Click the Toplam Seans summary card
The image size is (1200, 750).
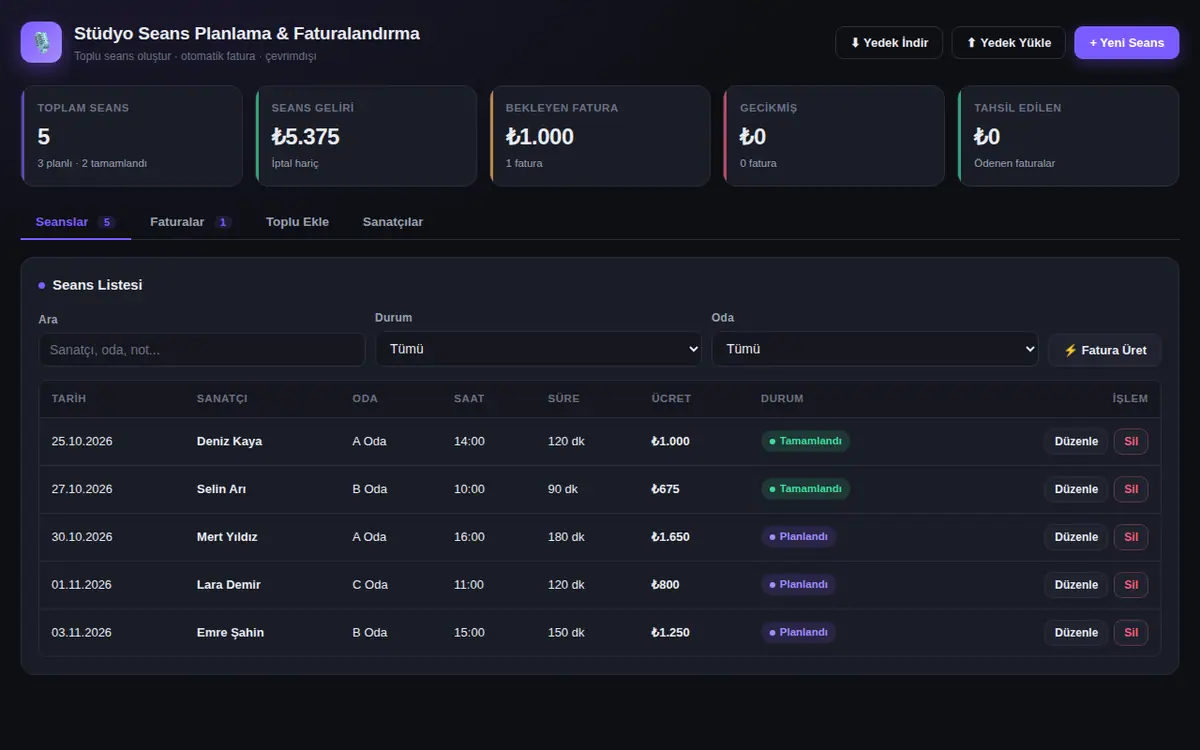point(132,136)
